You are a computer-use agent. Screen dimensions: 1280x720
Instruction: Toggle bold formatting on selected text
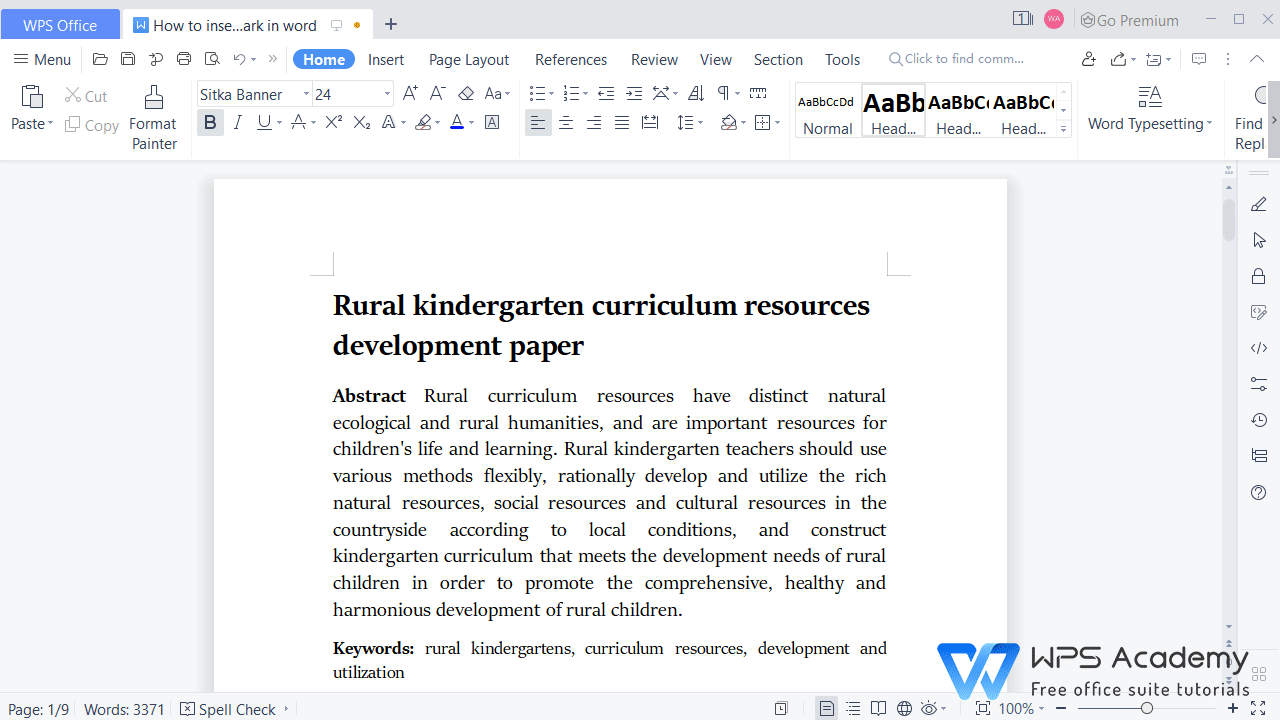(210, 122)
